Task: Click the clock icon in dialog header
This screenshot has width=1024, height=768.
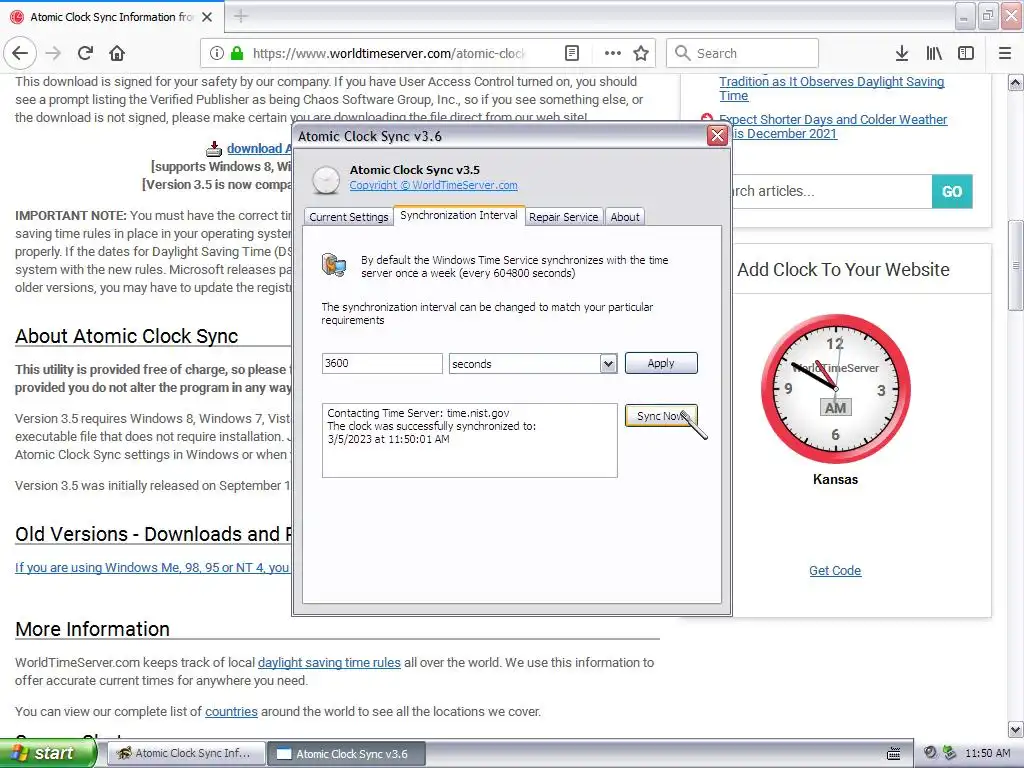Action: click(325, 180)
